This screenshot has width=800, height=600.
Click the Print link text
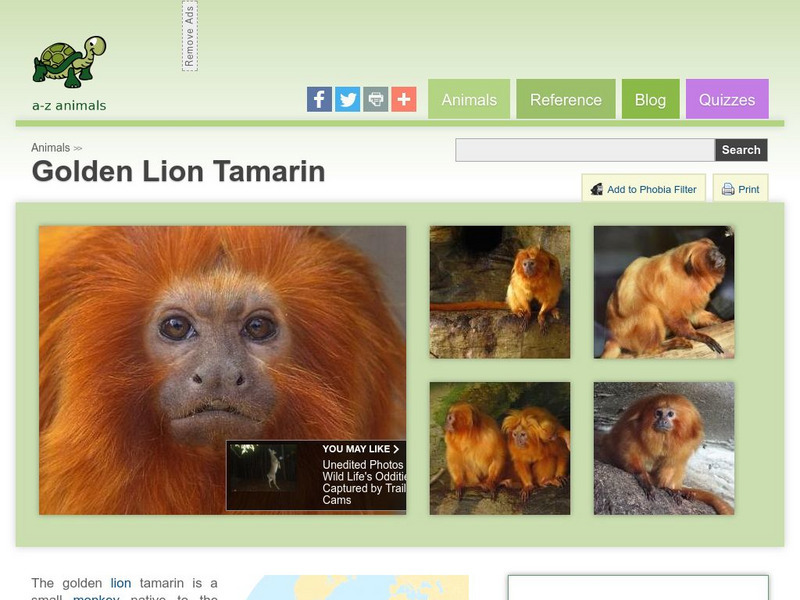point(748,189)
